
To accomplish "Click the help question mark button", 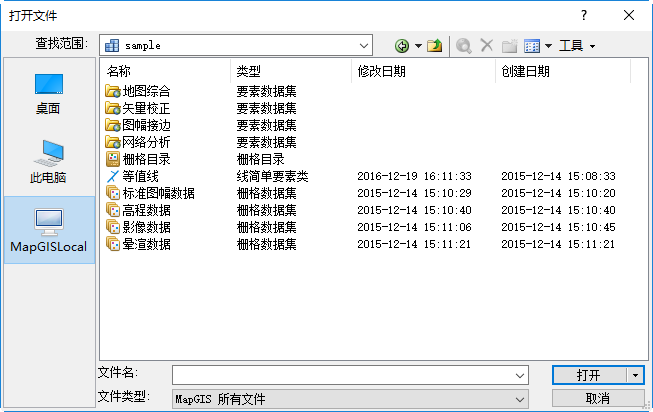I will 583,15.
